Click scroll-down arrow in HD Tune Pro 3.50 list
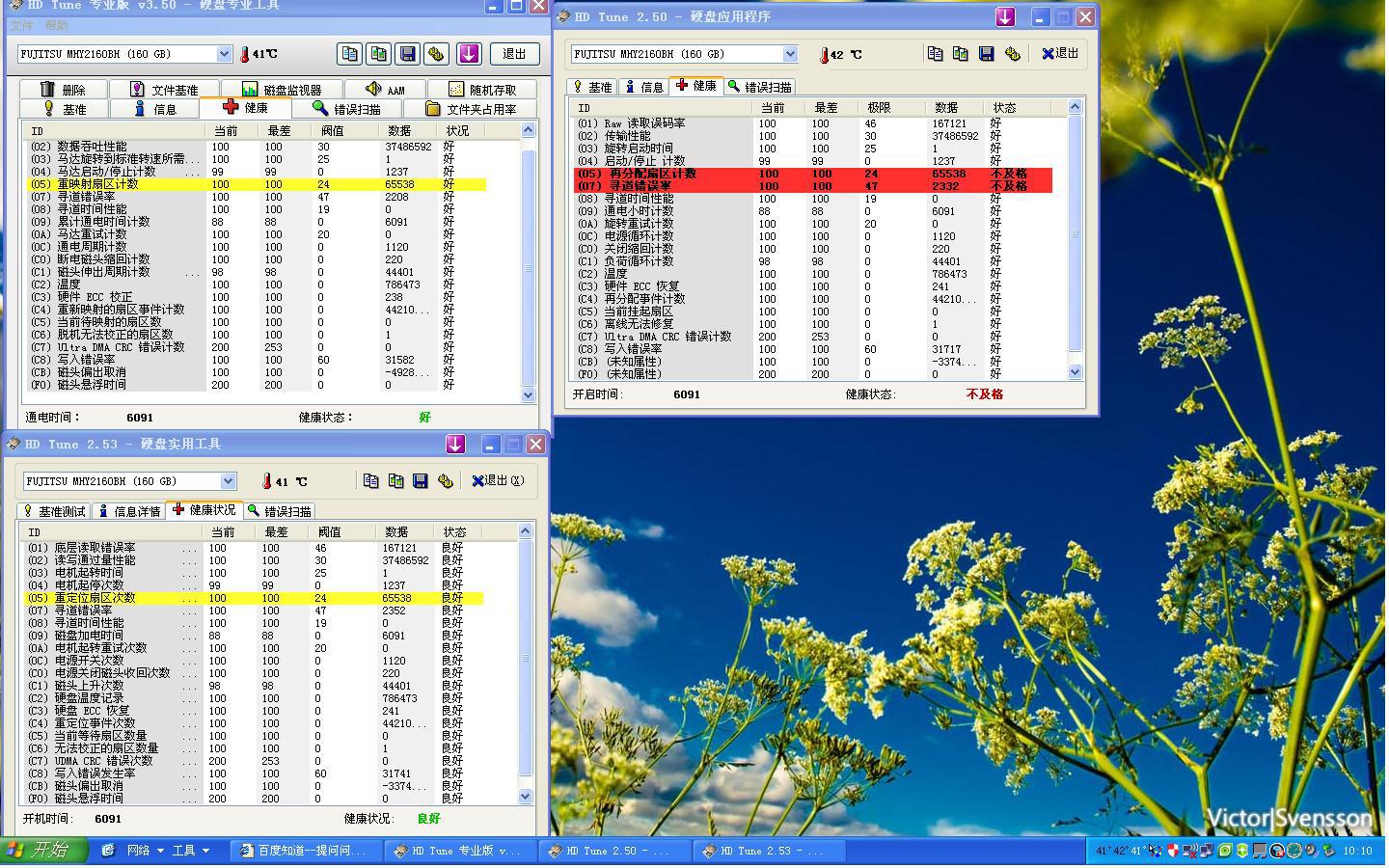The height and width of the screenshot is (868, 1389). tap(528, 394)
